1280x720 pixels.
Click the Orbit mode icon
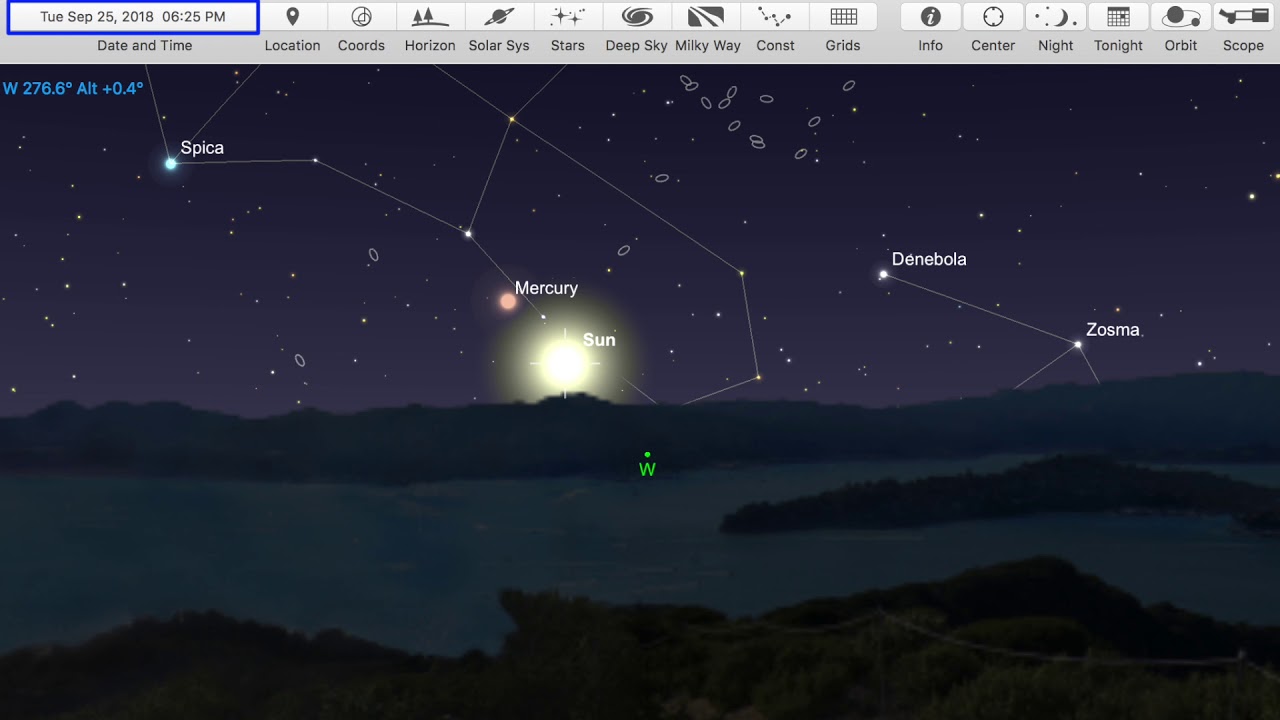point(1181,17)
